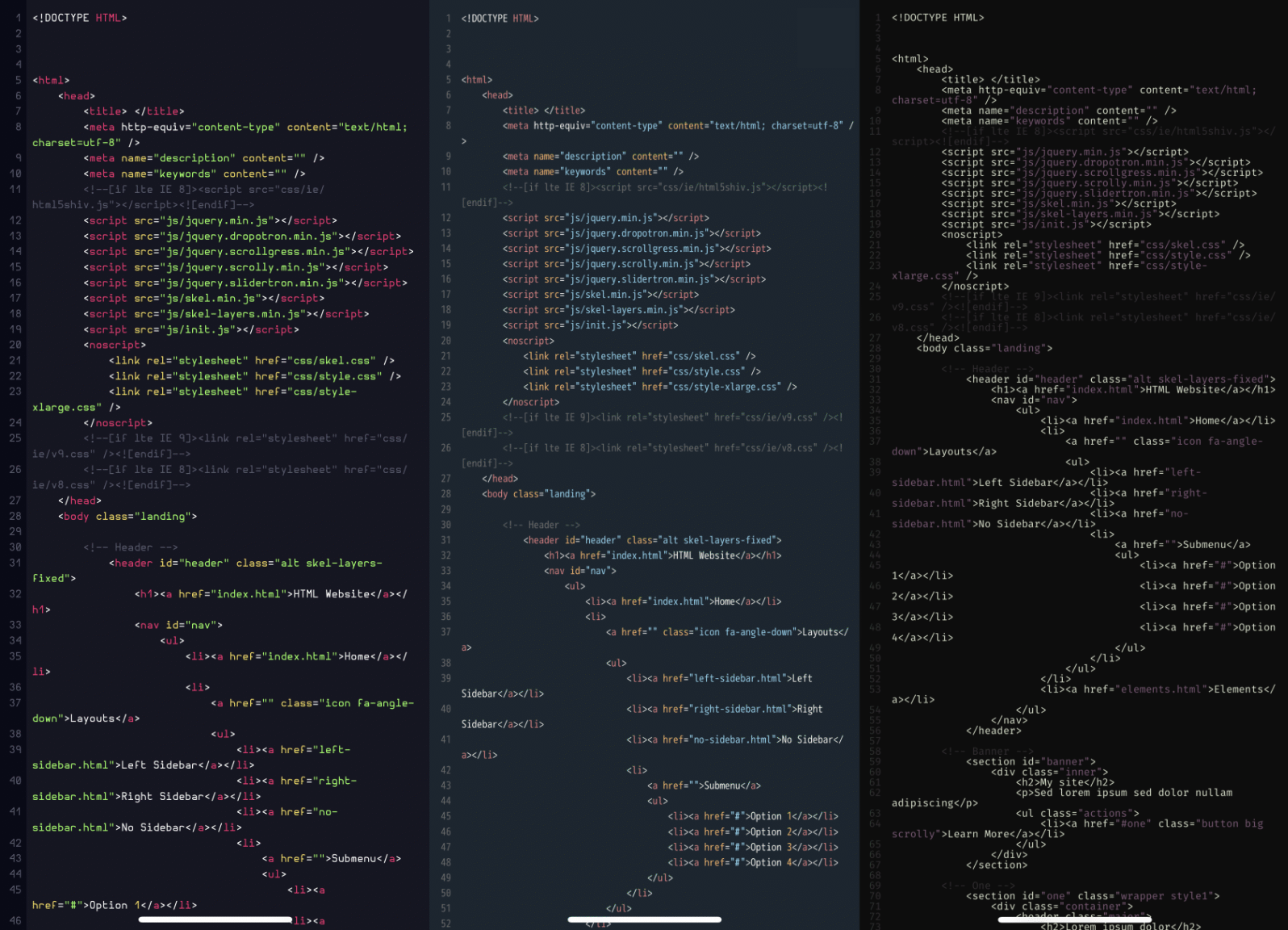This screenshot has height=930, width=1288.
Task: Click meta description line in left editor
Action: tap(204, 158)
